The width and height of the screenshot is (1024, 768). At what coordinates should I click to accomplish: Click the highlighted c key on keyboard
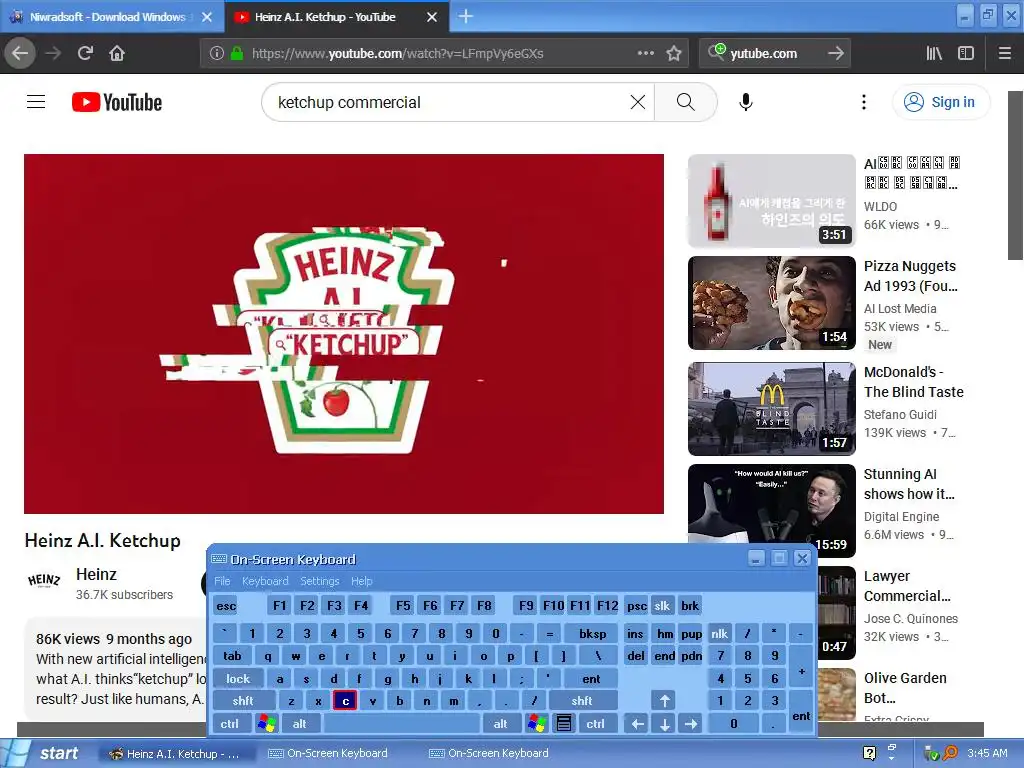click(x=345, y=701)
